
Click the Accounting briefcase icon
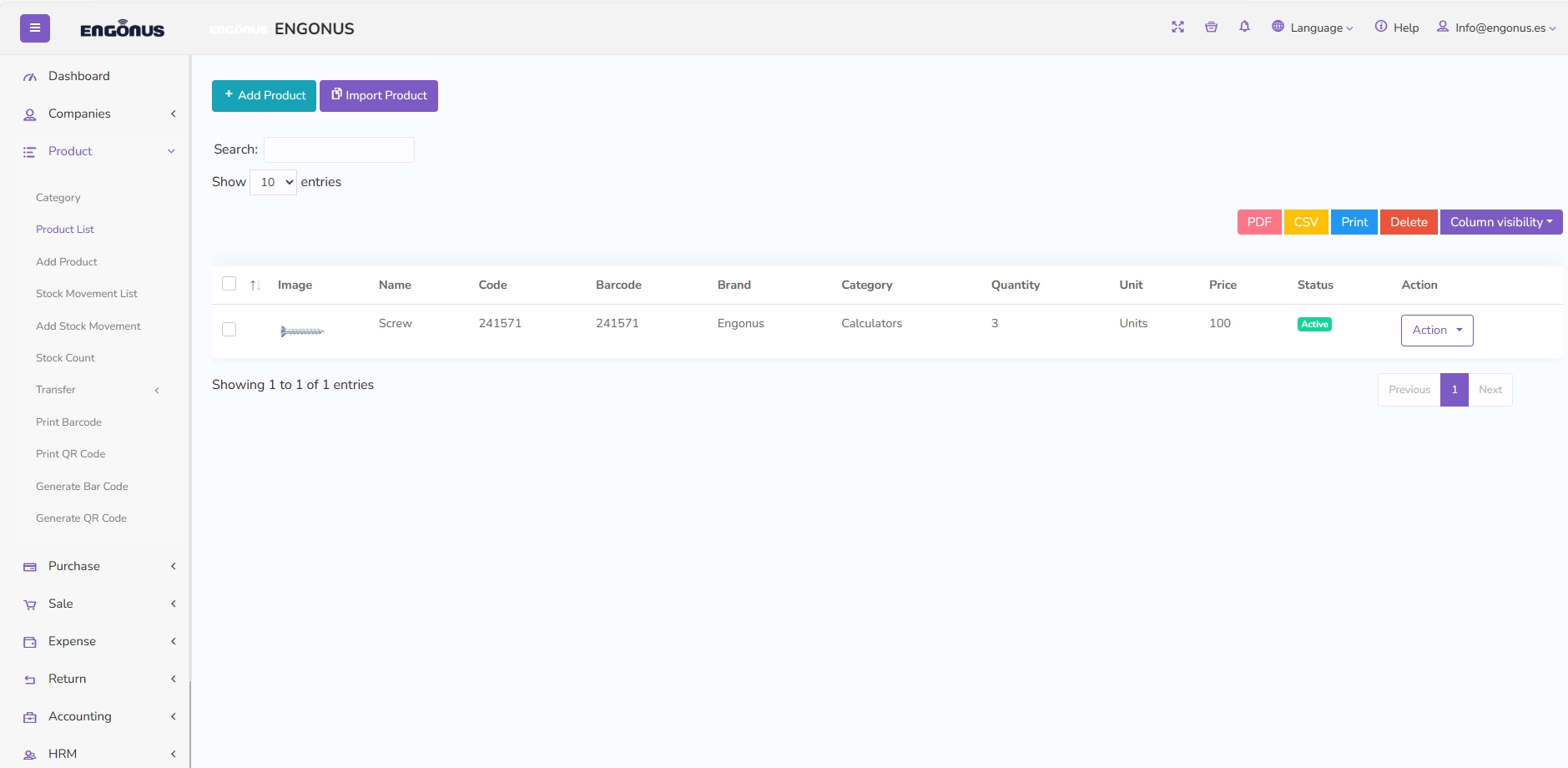click(x=30, y=717)
